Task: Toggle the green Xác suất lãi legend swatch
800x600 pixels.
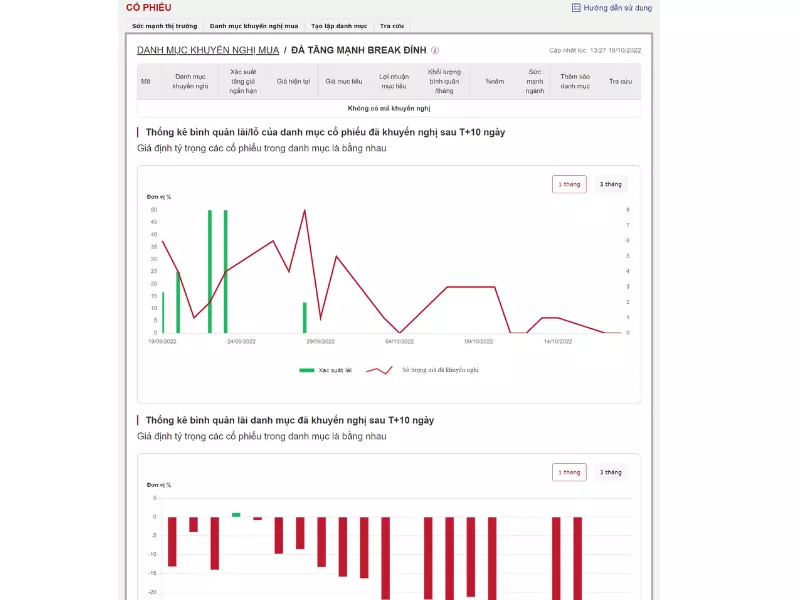Action: [307, 370]
